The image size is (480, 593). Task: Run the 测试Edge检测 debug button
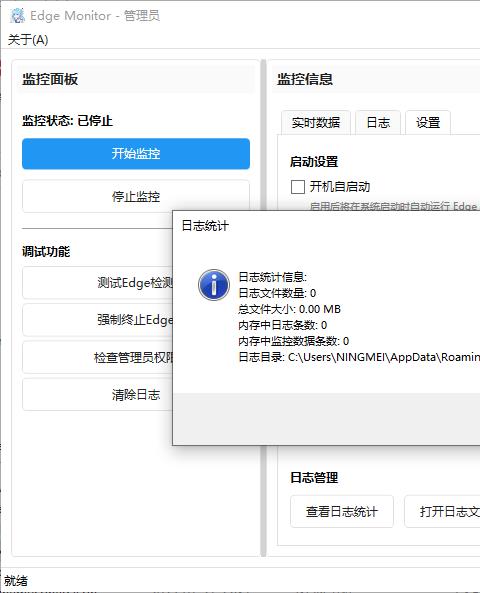click(x=98, y=283)
